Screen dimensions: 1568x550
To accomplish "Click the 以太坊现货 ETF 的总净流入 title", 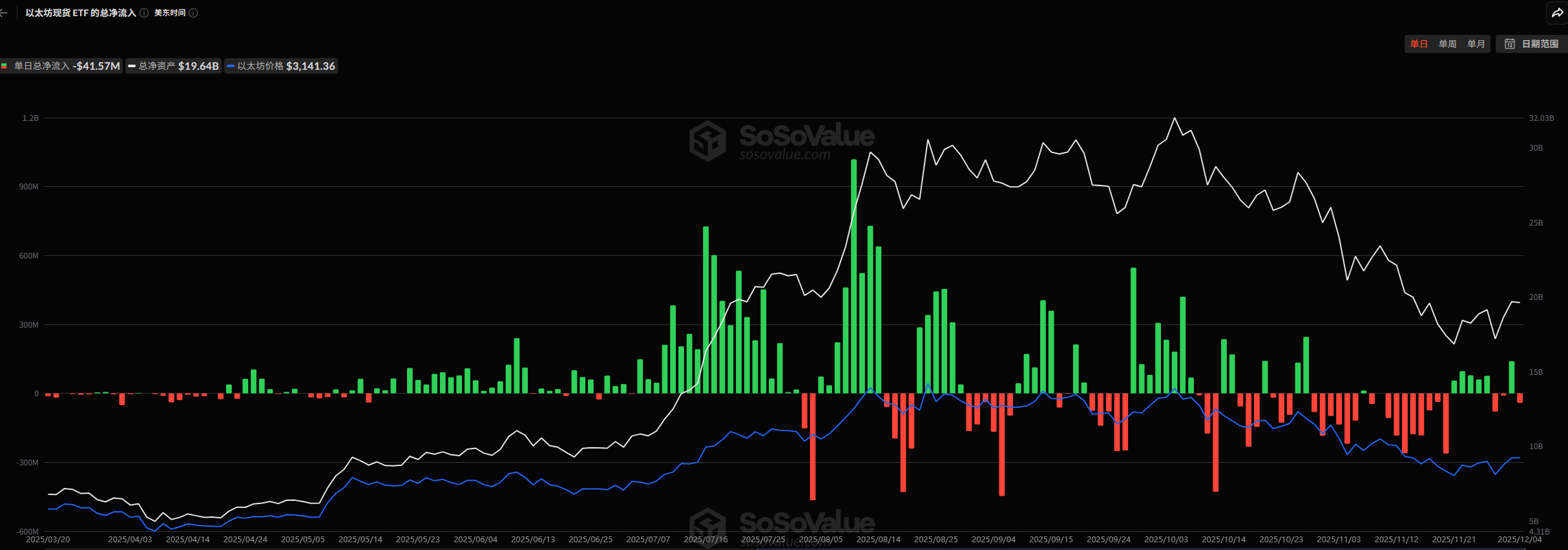I will (x=81, y=13).
